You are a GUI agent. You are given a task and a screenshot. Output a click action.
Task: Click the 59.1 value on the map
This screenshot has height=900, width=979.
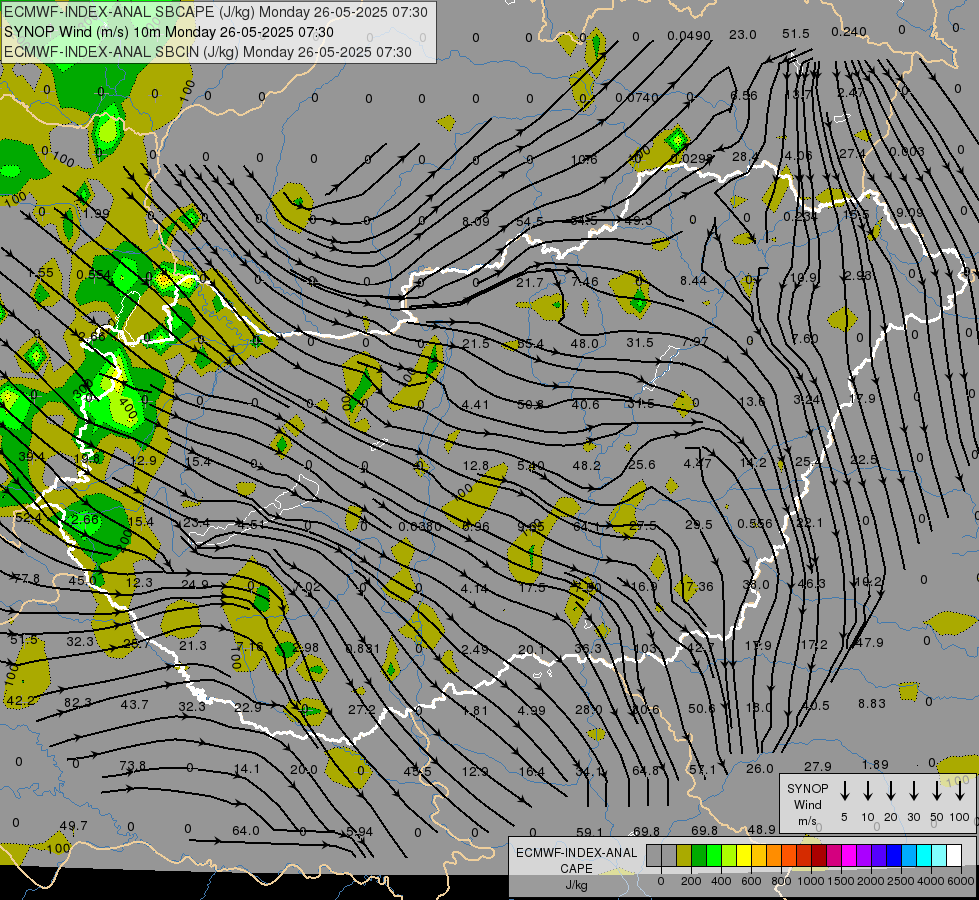click(x=589, y=833)
